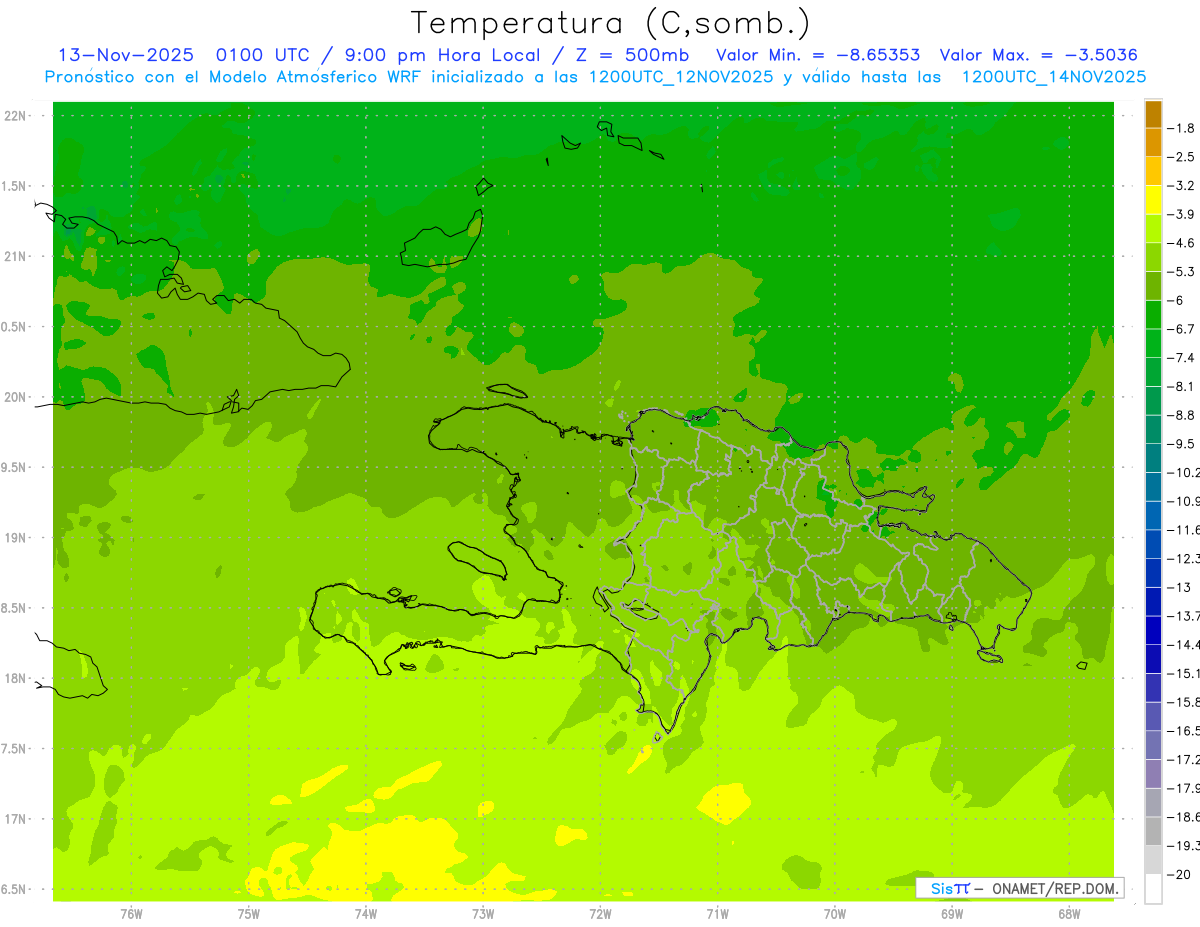
Task: Click the '17N' latitude label
Action: click(16, 819)
